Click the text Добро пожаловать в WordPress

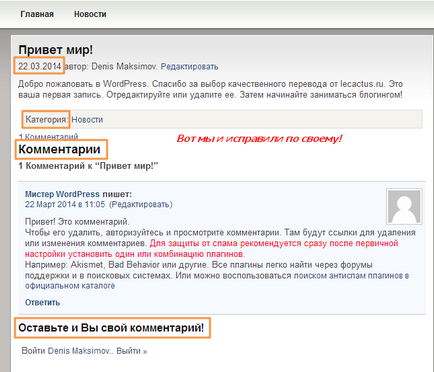82,84
